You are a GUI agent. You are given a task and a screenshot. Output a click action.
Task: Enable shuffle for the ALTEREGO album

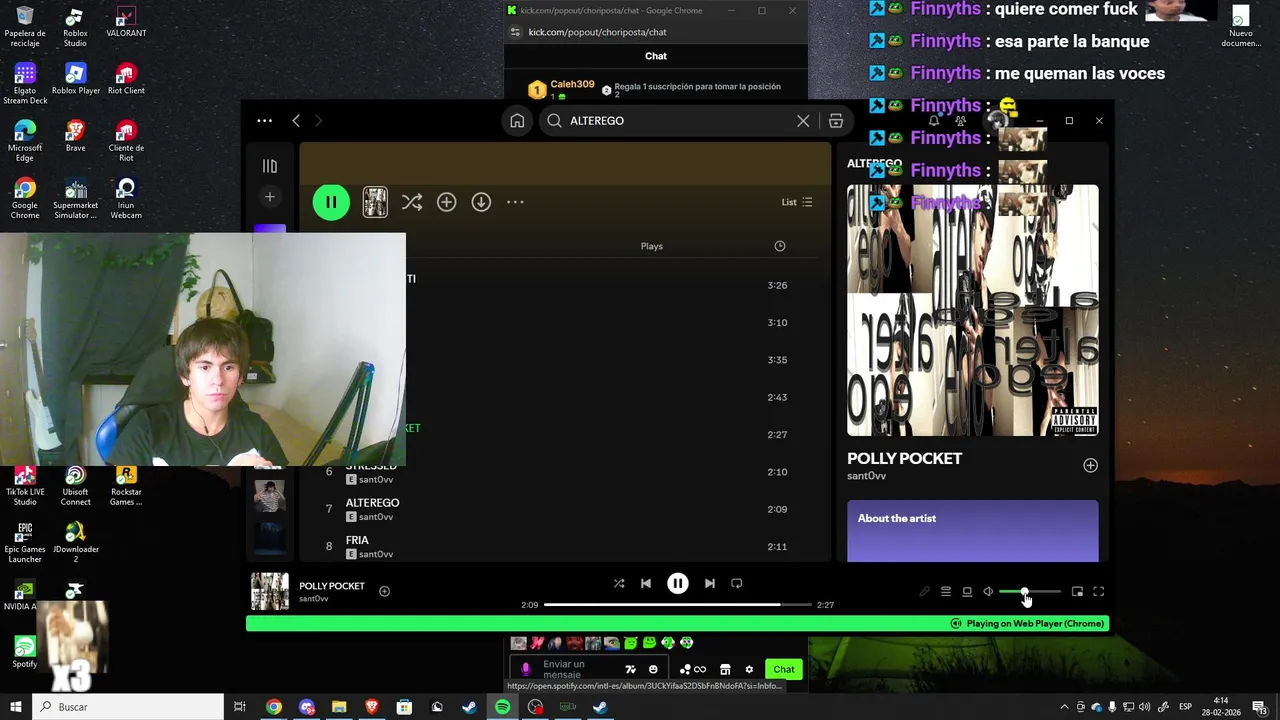point(412,202)
